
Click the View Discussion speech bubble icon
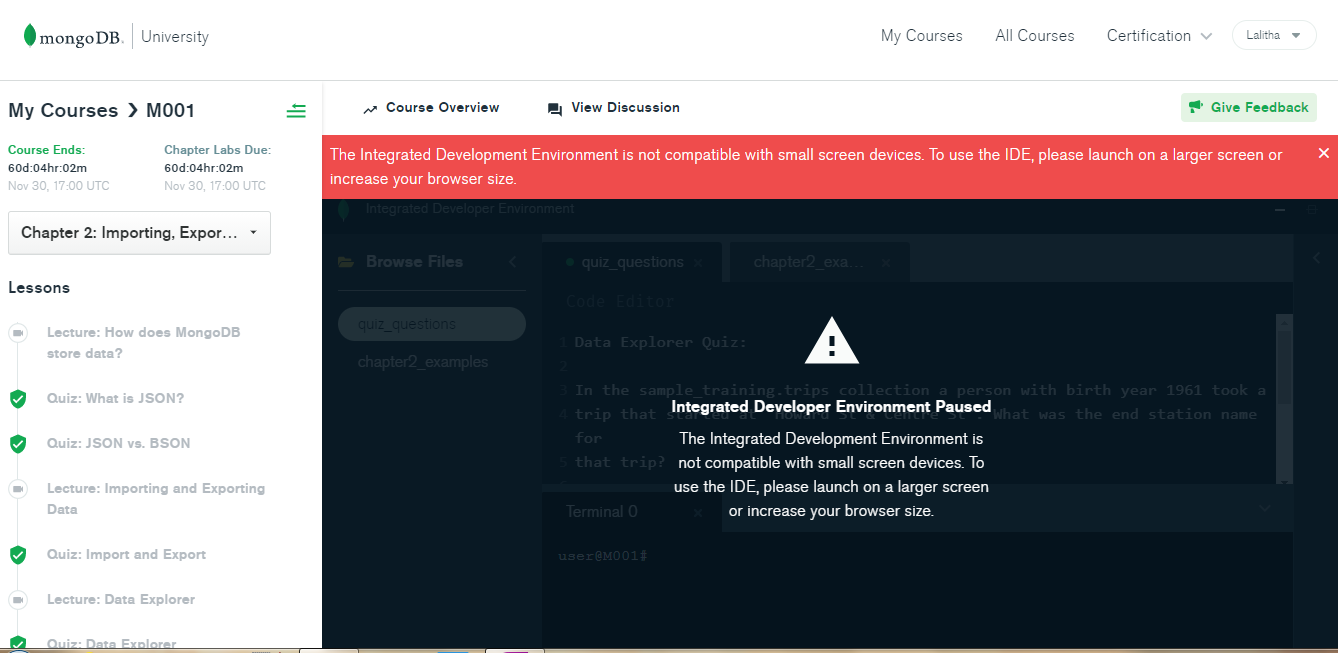click(553, 107)
